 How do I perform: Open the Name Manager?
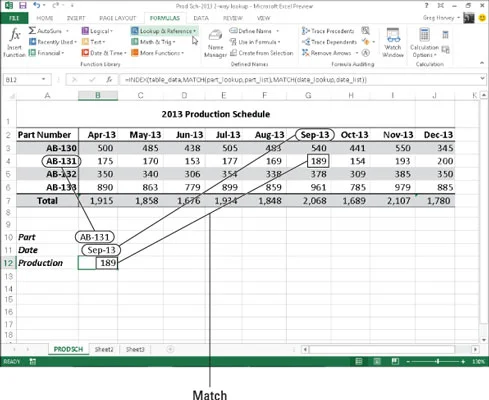(215, 44)
